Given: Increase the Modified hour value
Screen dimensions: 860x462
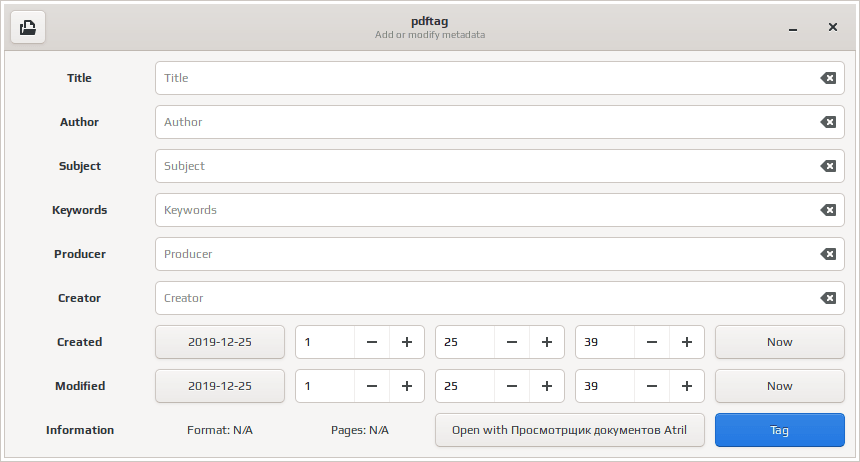Looking at the screenshot, I should [407, 386].
